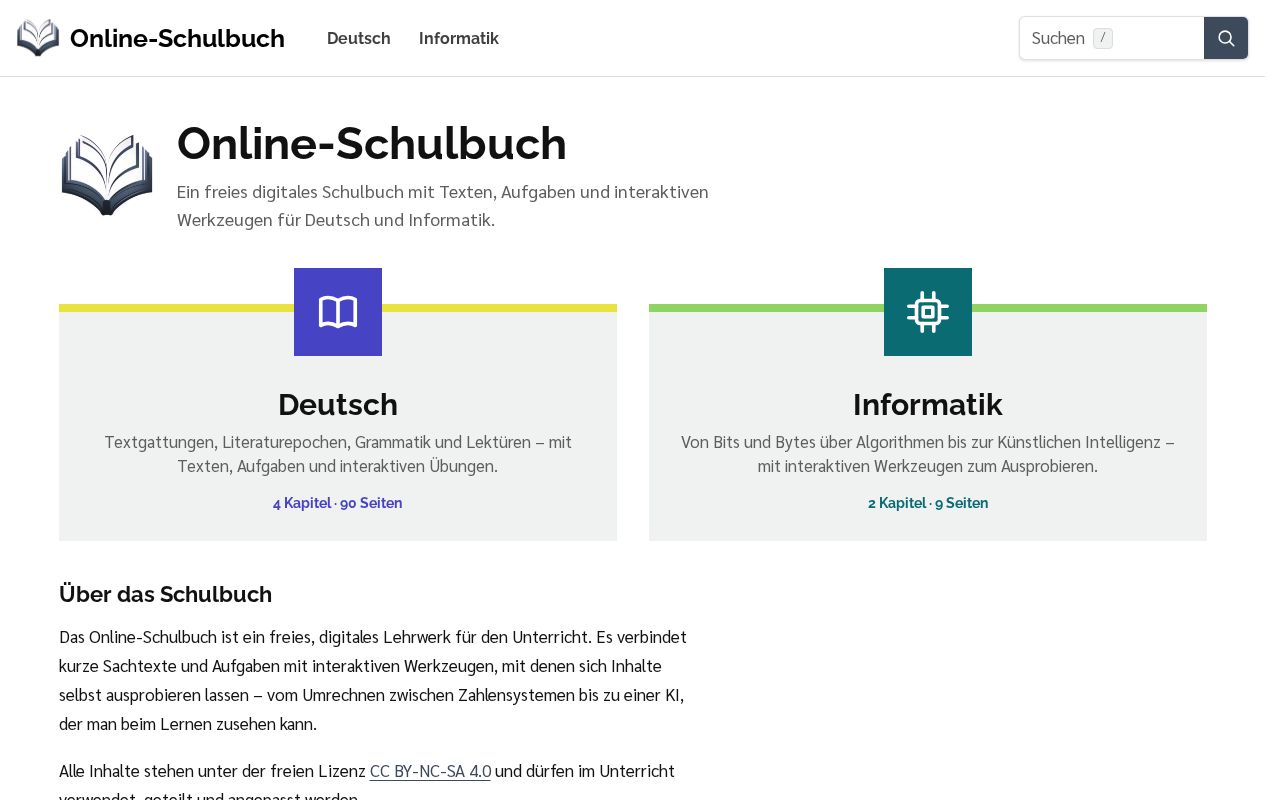Select the Informatik card heading
Viewport: 1280px width, 800px height.
pyautogui.click(x=928, y=405)
